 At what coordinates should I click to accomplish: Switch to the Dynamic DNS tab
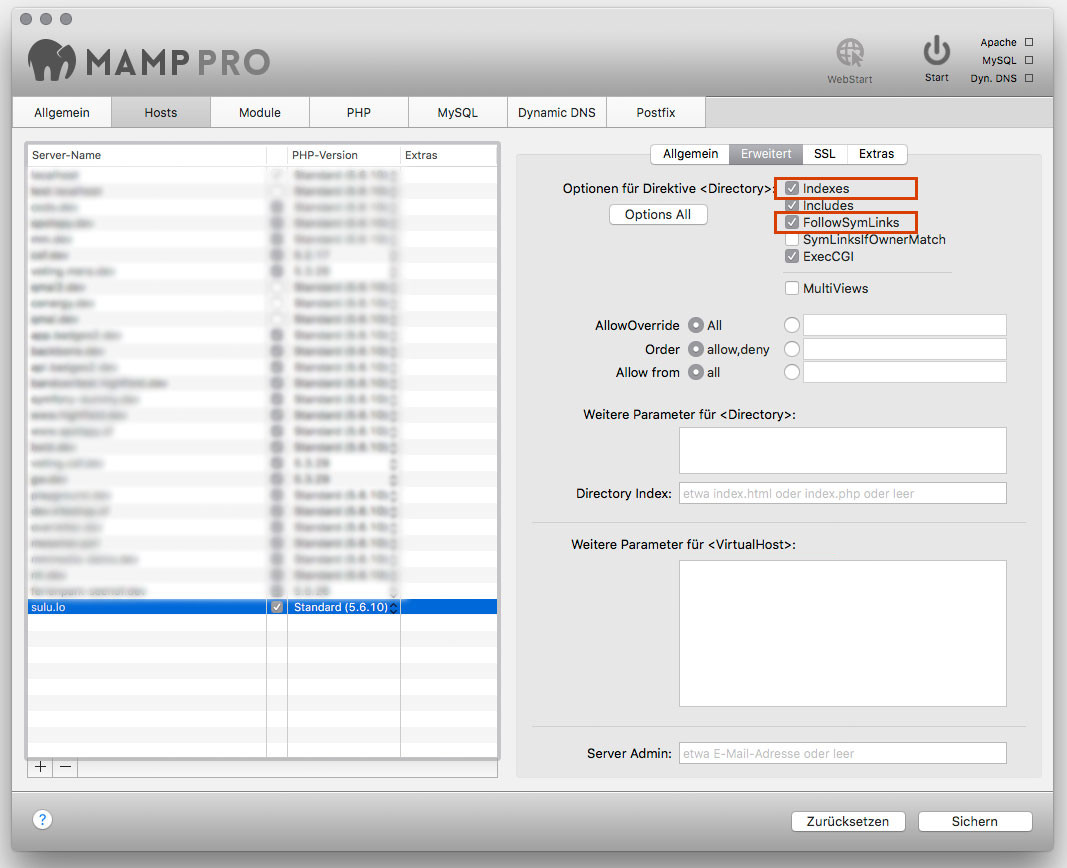[557, 112]
